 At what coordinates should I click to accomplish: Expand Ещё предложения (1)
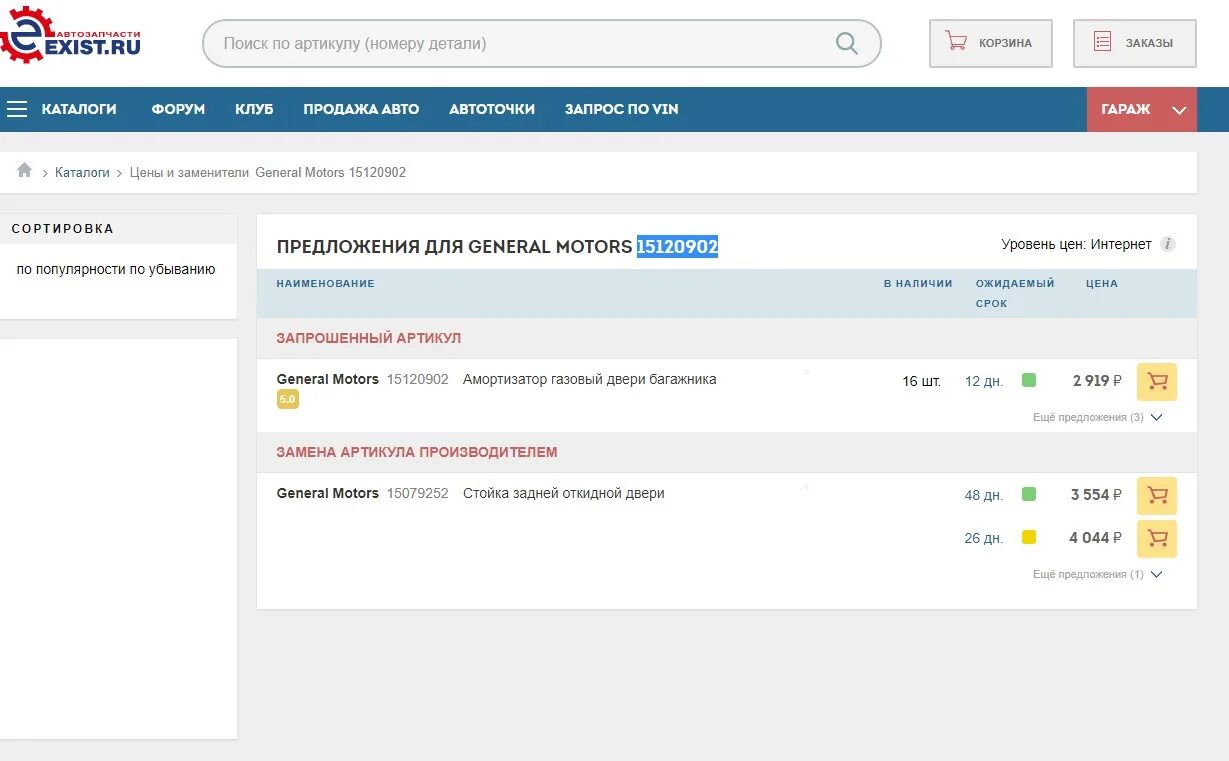point(1098,574)
